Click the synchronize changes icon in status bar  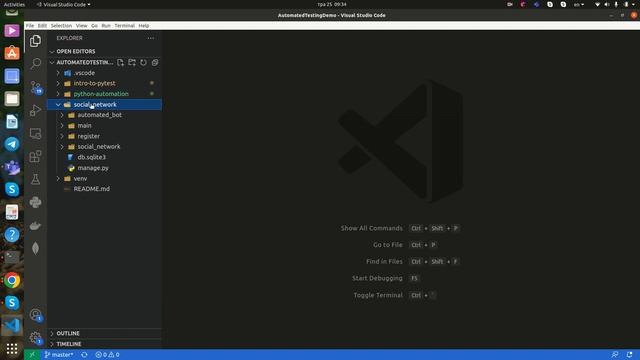click(x=84, y=355)
